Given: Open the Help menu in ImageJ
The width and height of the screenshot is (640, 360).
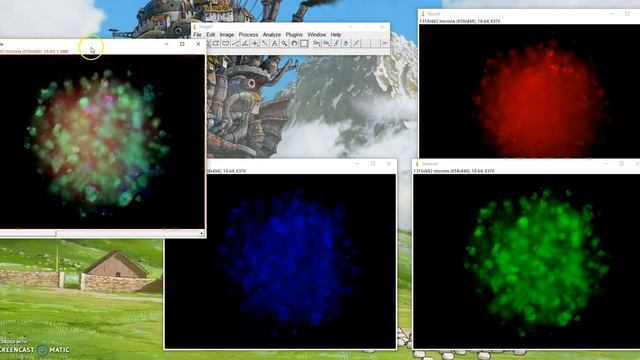Looking at the screenshot, I should tap(336, 35).
